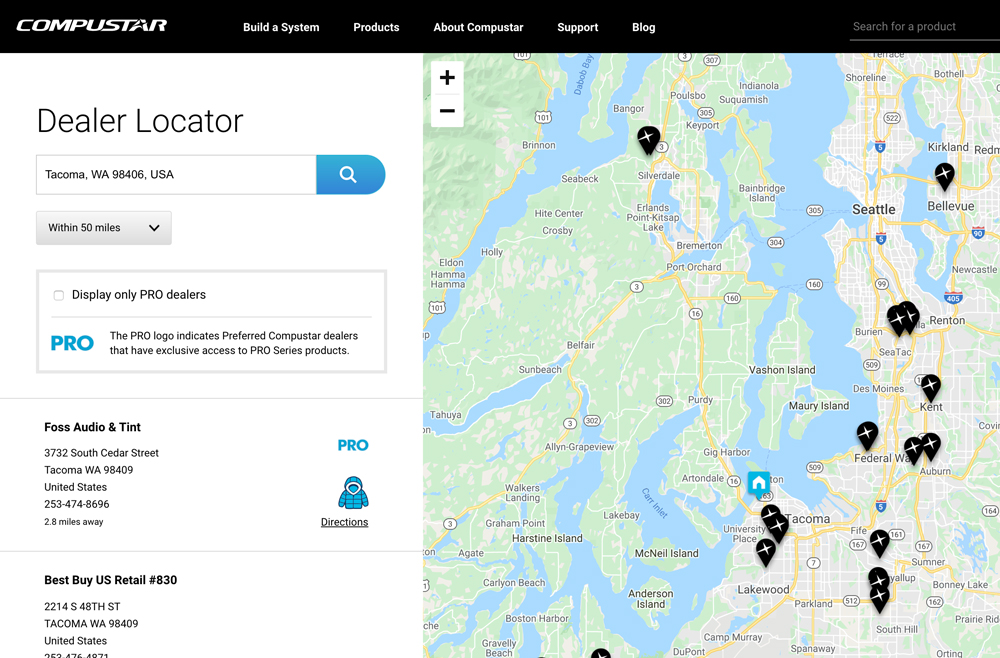Click the jacket icon for Foss Audio

click(353, 493)
